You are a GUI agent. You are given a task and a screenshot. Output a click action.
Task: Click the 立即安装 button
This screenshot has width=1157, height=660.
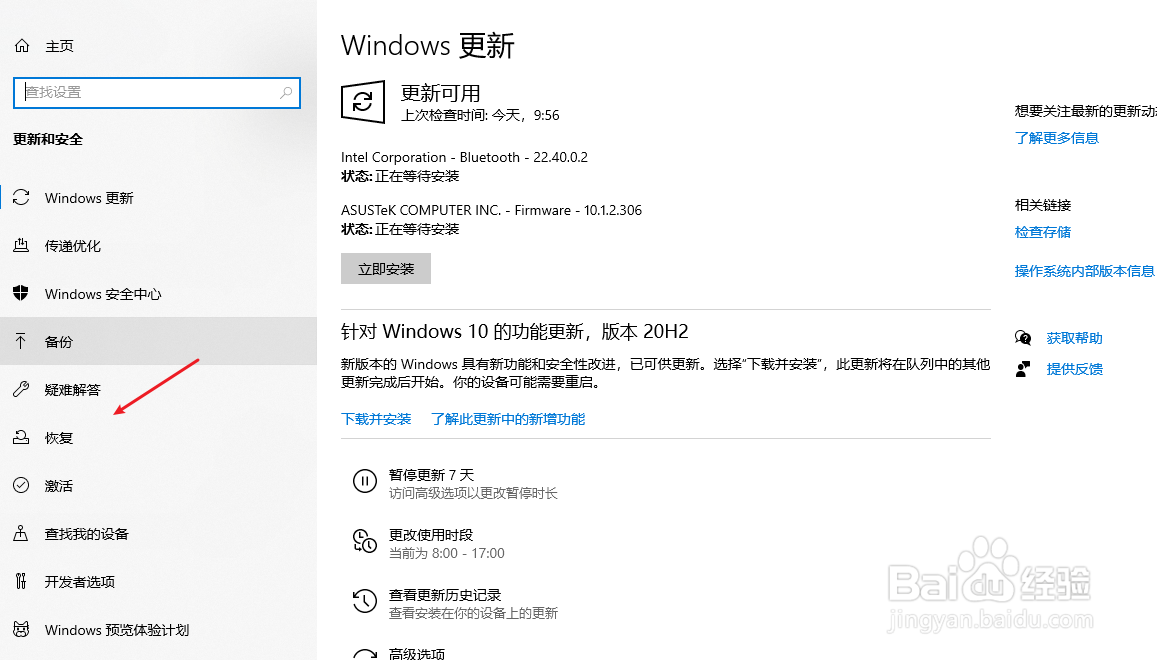point(386,269)
